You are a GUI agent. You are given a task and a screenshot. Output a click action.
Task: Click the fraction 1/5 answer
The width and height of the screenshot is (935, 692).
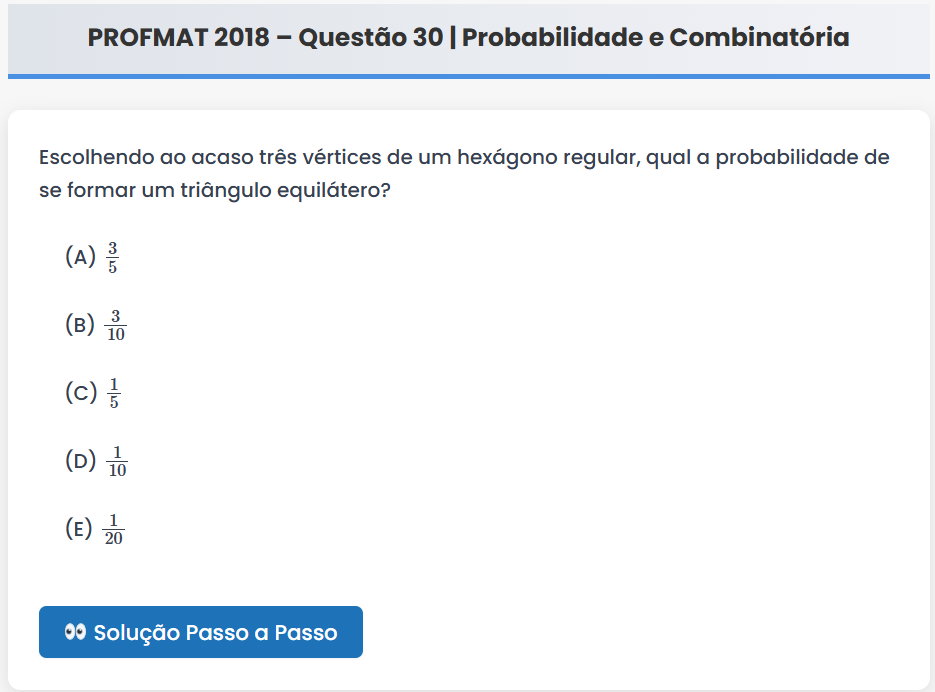[x=113, y=393]
